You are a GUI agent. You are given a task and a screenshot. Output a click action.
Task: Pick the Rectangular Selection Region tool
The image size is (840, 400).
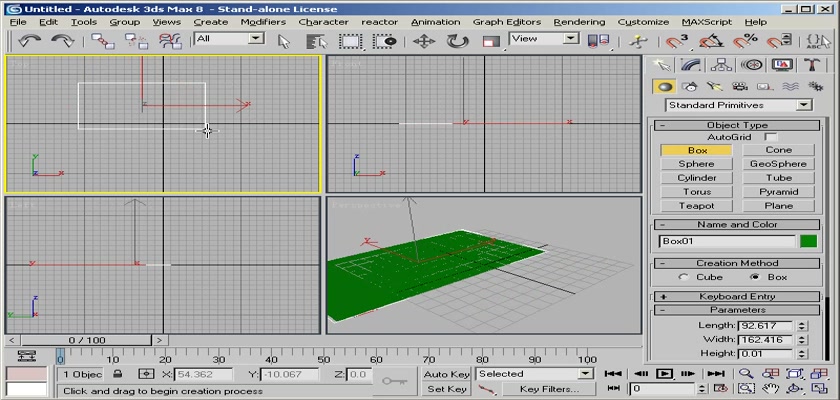[x=351, y=42]
